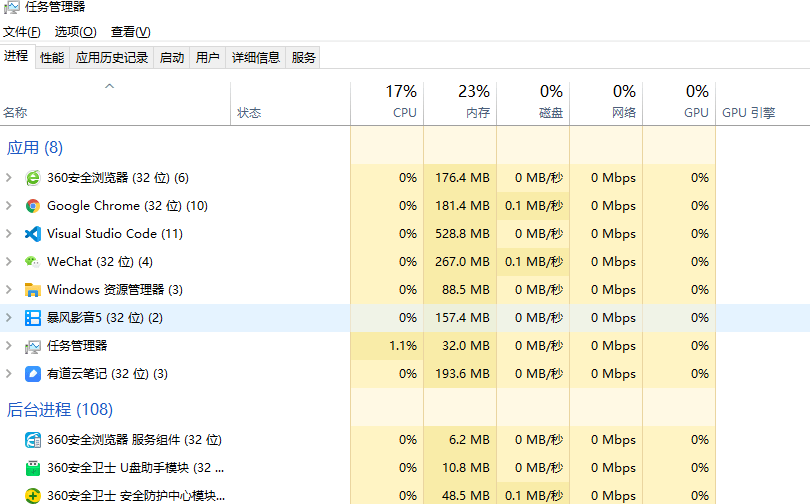This screenshot has width=810, height=504.
Task: Click the 176.4 MB memory value
Action: 462,178
